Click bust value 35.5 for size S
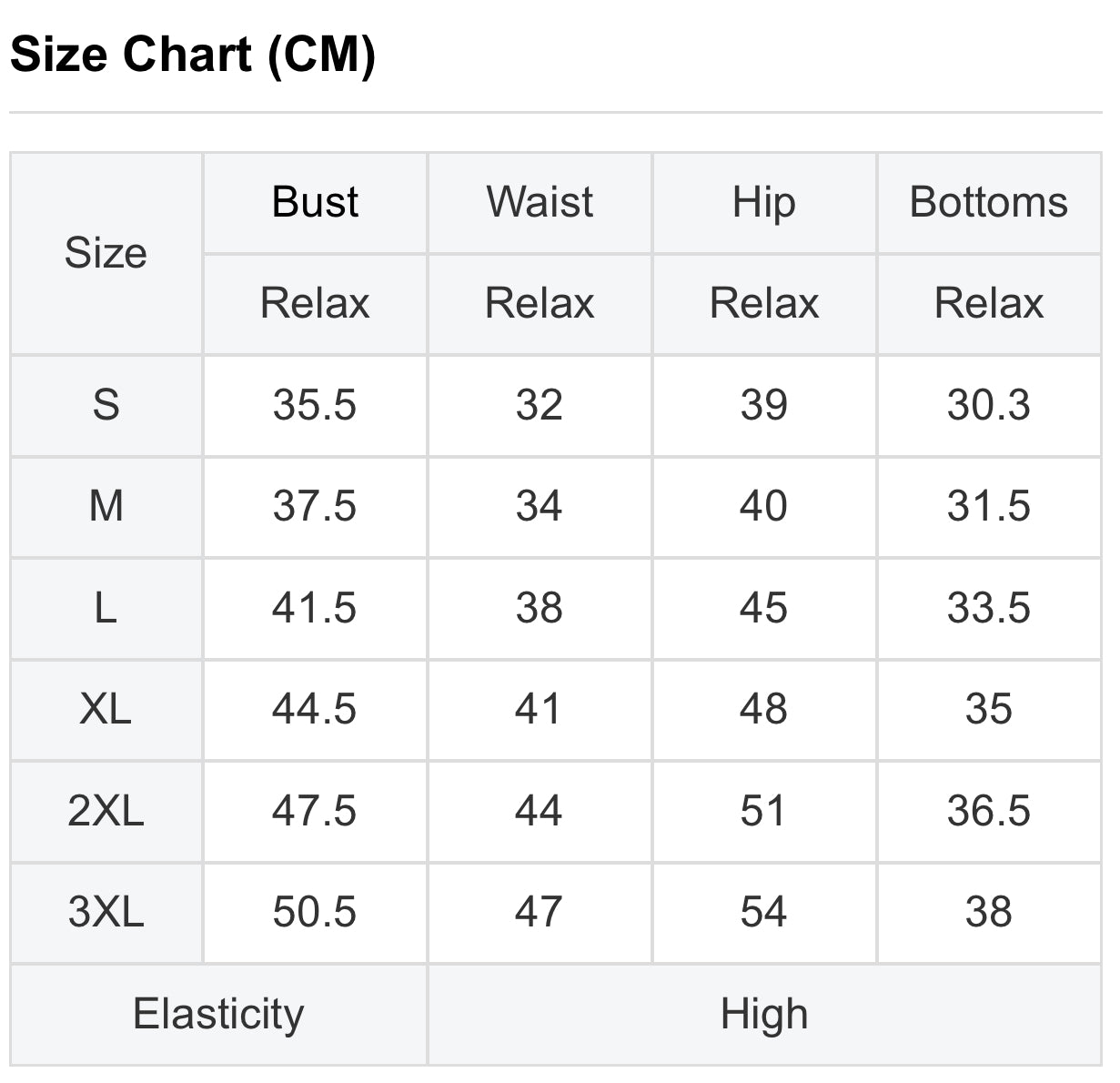The height and width of the screenshot is (1083, 1120). tap(315, 405)
